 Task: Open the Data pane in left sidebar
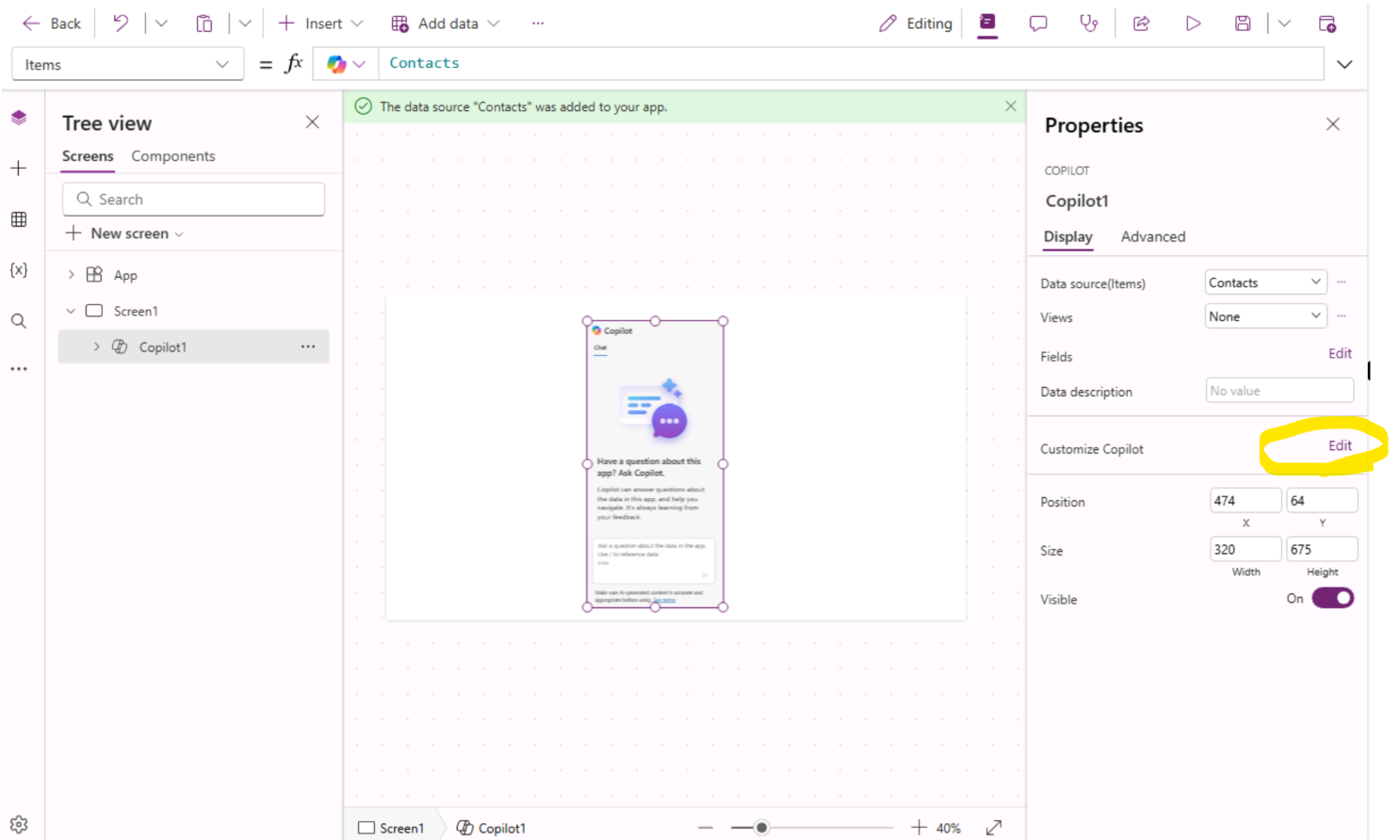point(19,219)
